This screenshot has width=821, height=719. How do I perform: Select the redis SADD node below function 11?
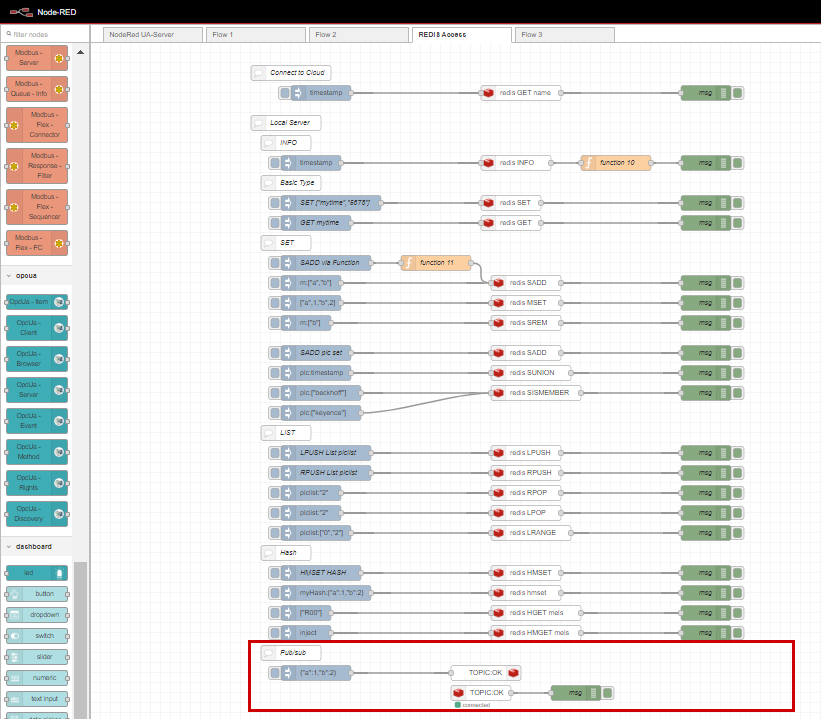click(526, 283)
